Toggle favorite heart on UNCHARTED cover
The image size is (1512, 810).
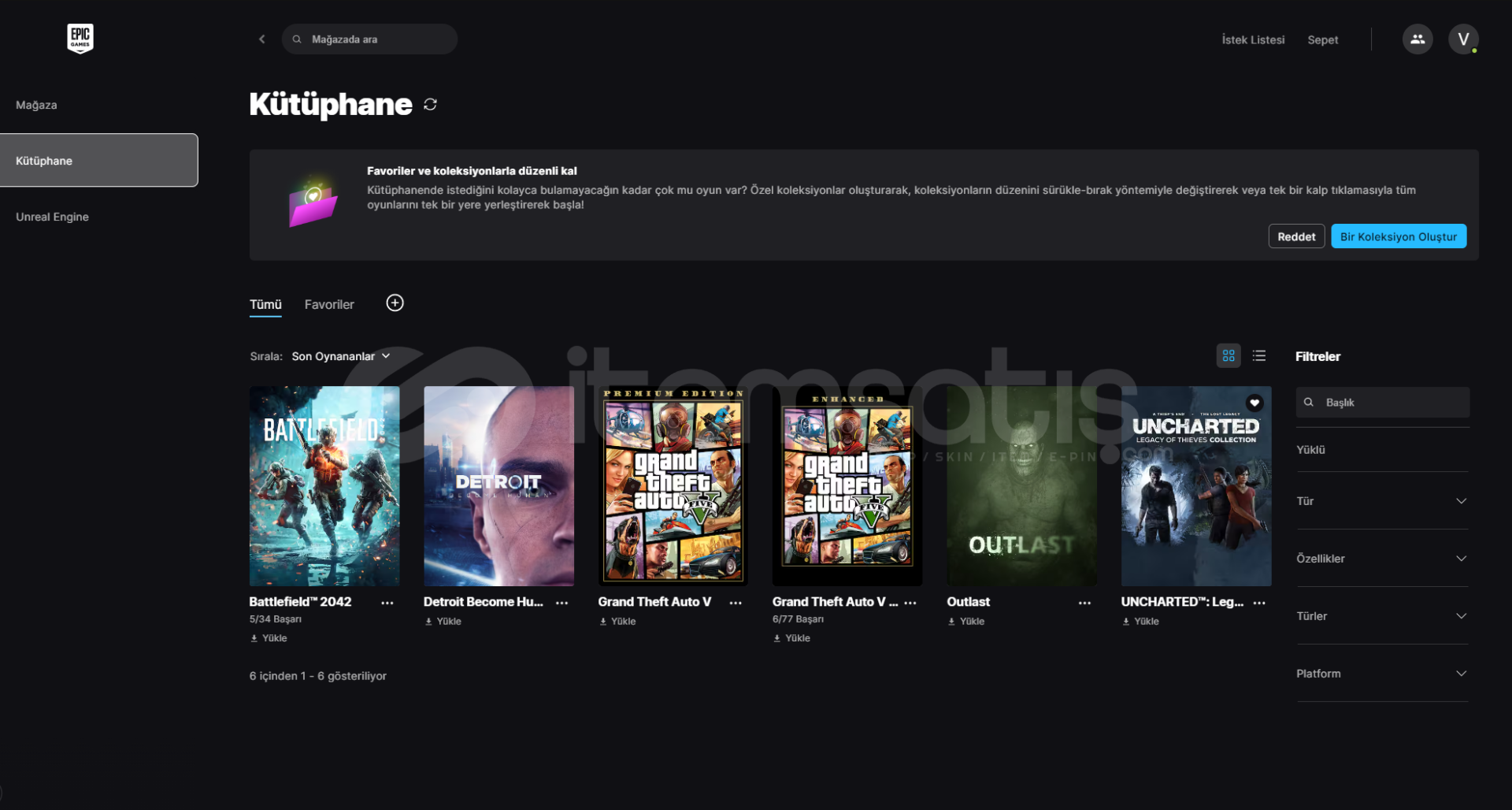1254,403
